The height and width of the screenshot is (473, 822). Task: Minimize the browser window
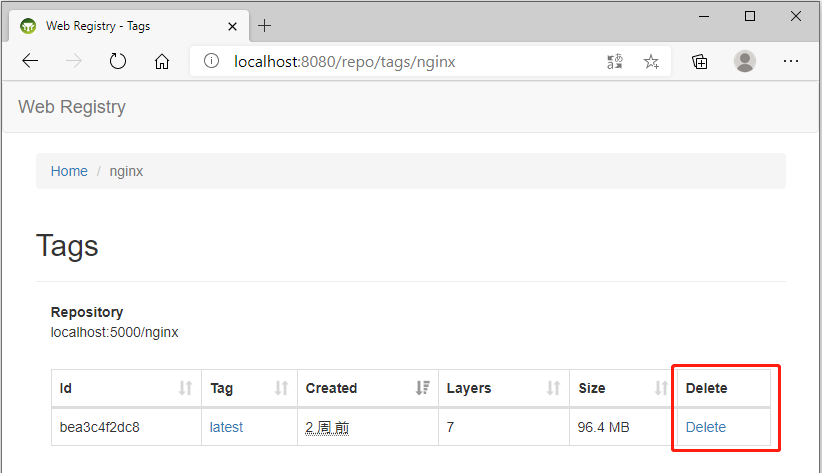pyautogui.click(x=704, y=16)
